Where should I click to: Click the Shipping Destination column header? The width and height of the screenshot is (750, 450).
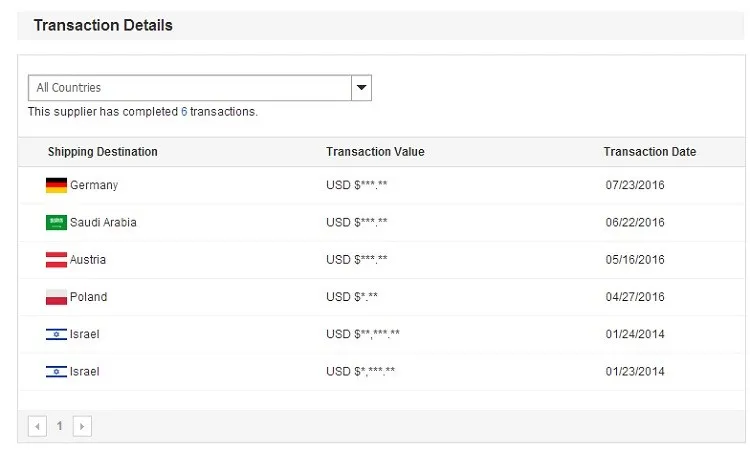102,152
